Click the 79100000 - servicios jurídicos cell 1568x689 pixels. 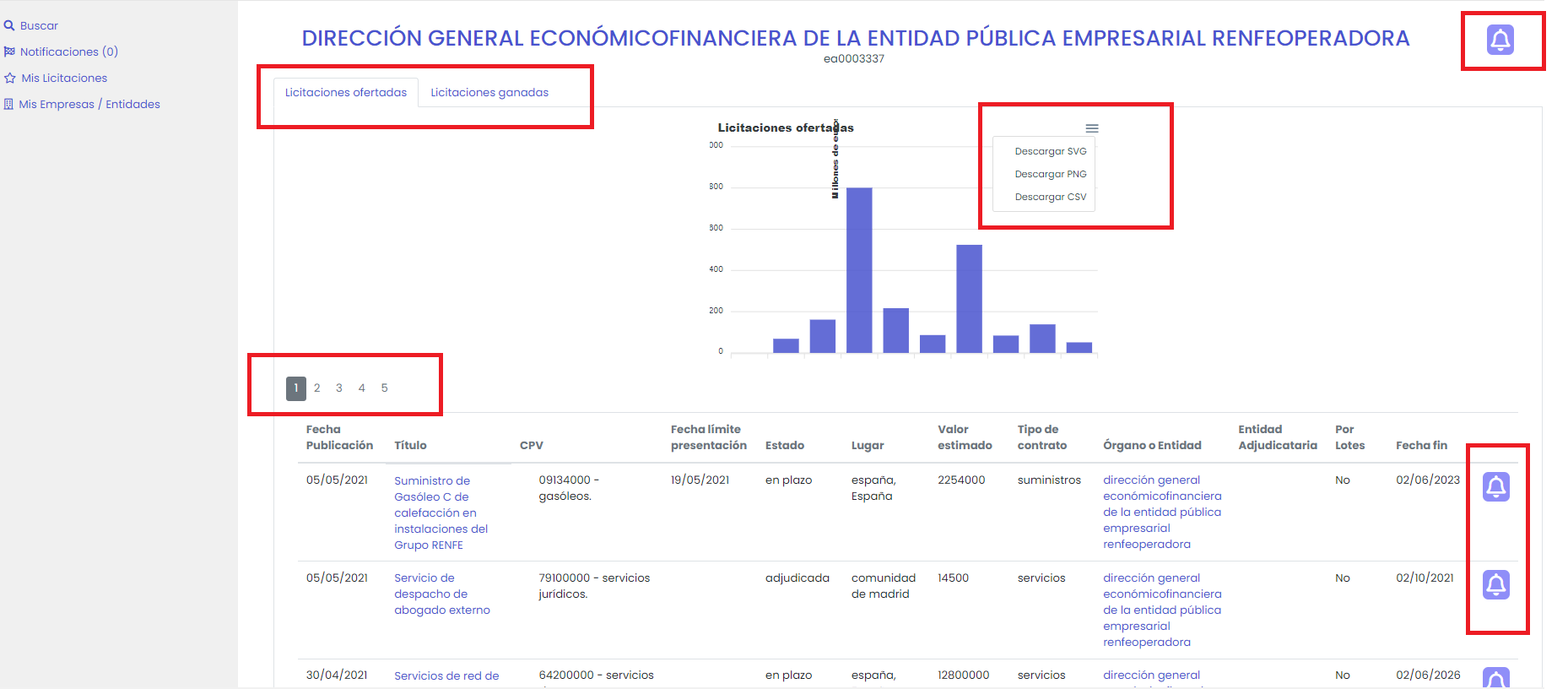pyautogui.click(x=594, y=586)
